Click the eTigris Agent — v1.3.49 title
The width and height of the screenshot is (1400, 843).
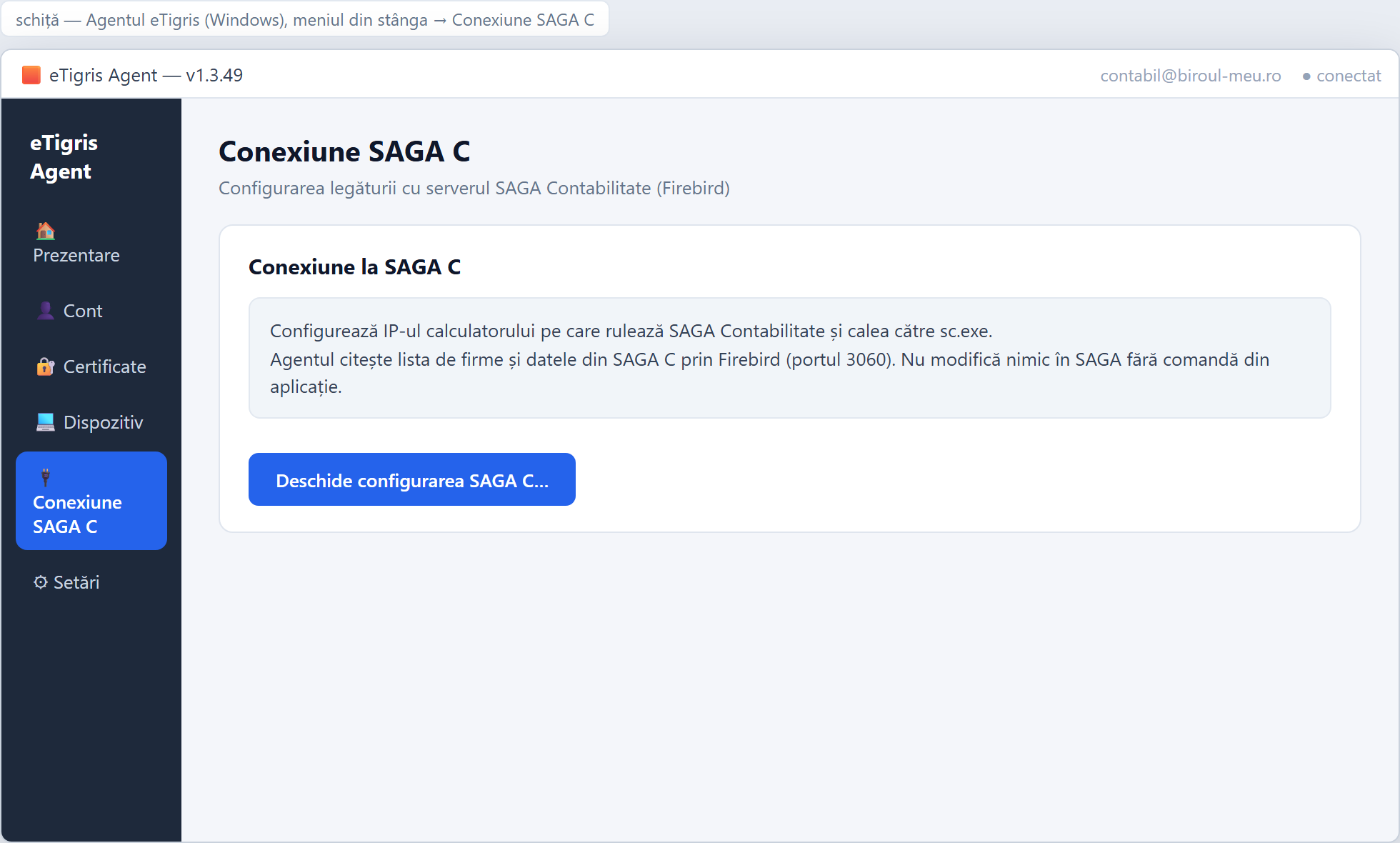click(146, 75)
